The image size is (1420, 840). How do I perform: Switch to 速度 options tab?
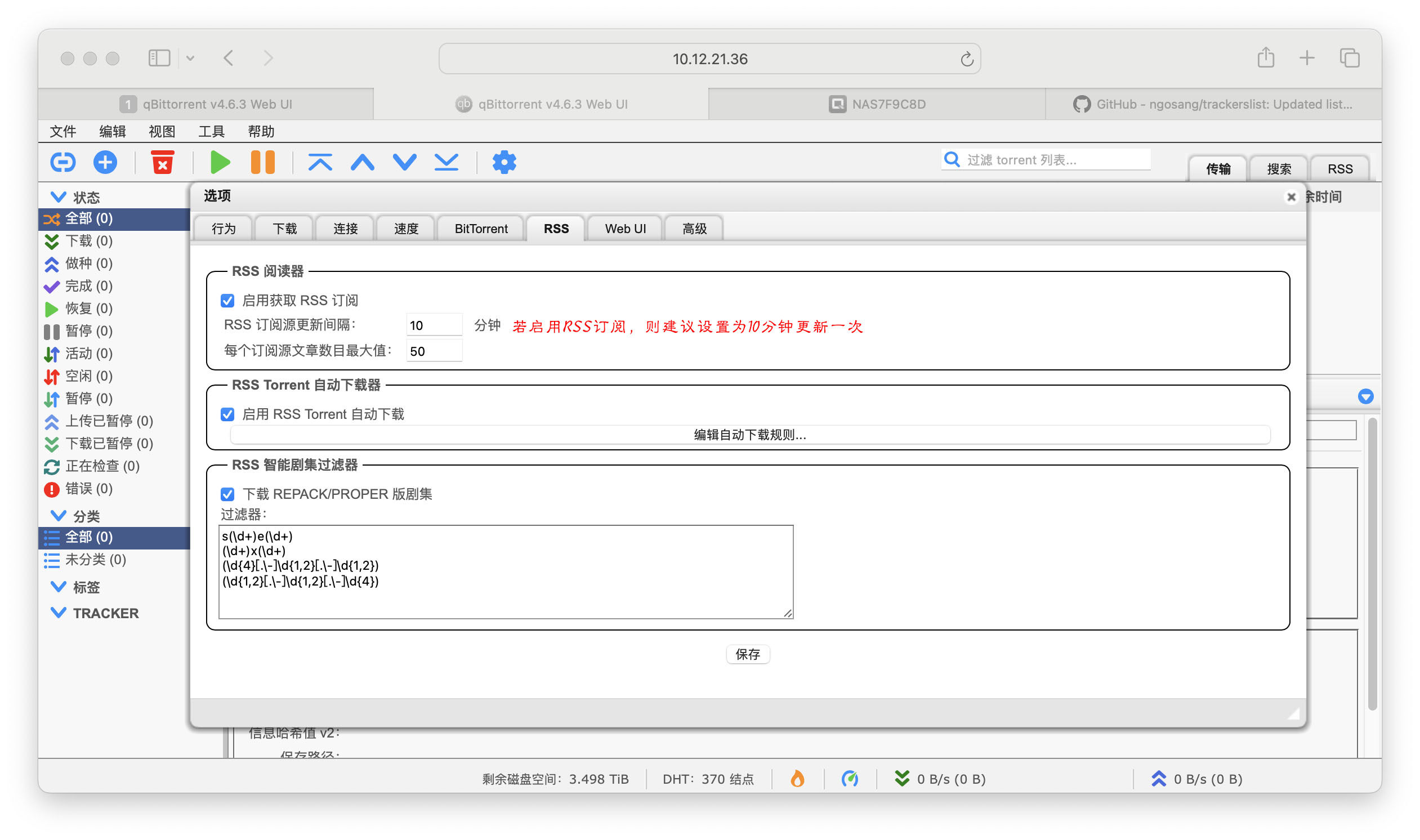coord(406,228)
